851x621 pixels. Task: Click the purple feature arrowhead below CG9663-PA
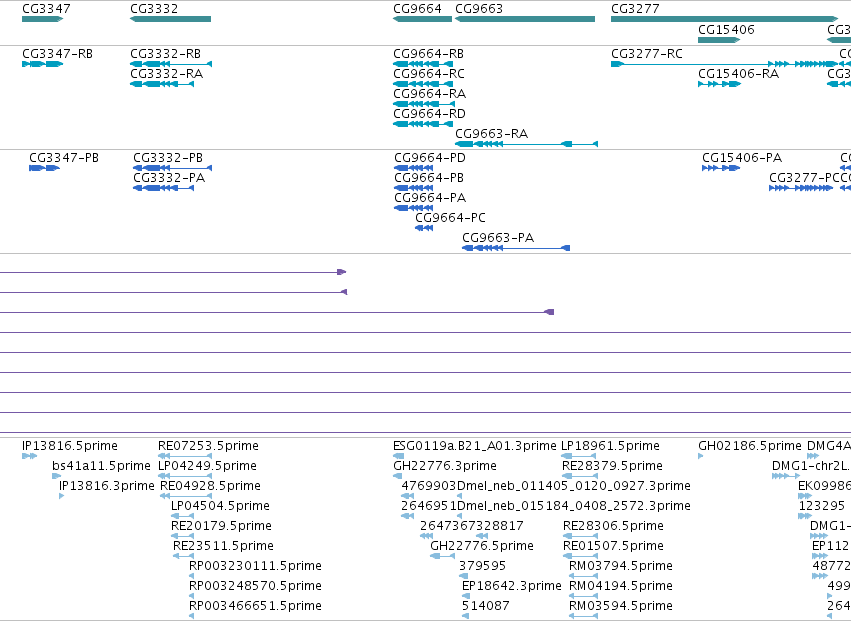549,312
